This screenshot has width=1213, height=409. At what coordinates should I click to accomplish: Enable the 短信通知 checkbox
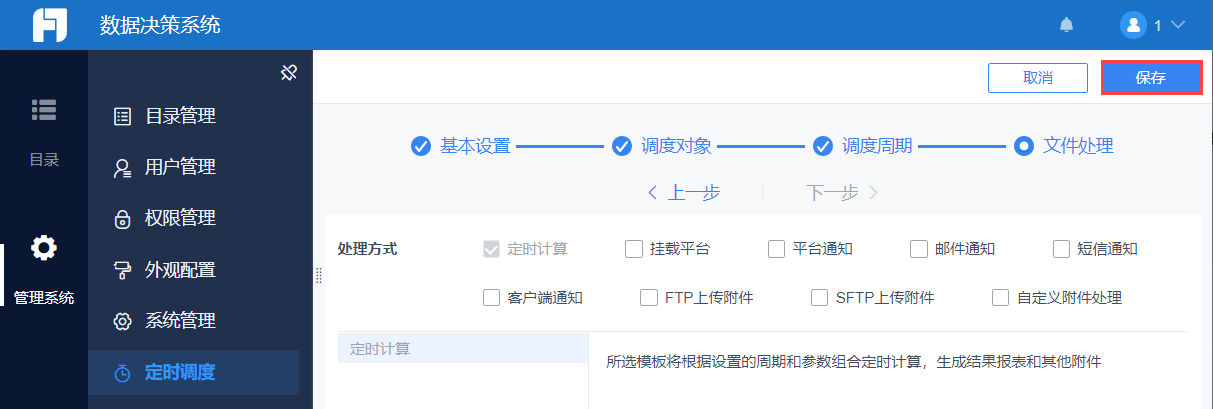click(1062, 249)
